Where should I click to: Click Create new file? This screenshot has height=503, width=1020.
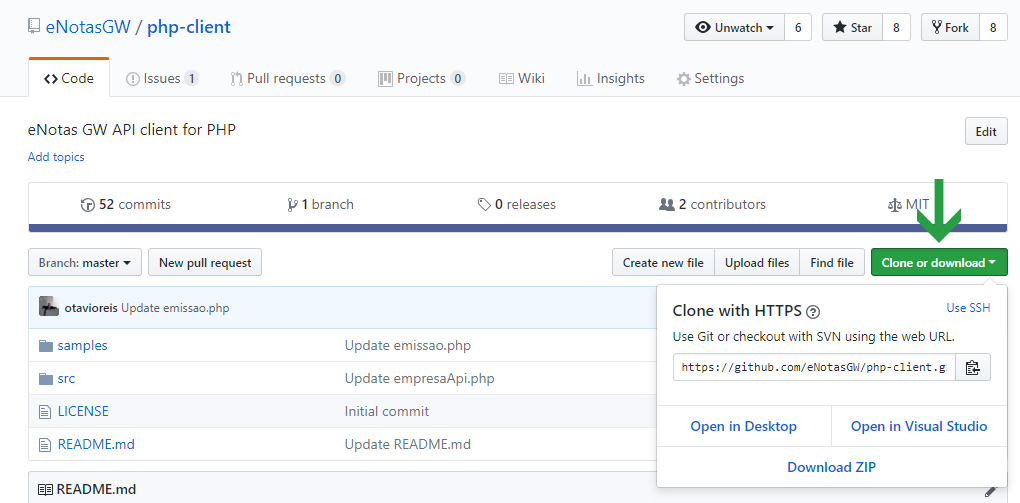coord(663,263)
